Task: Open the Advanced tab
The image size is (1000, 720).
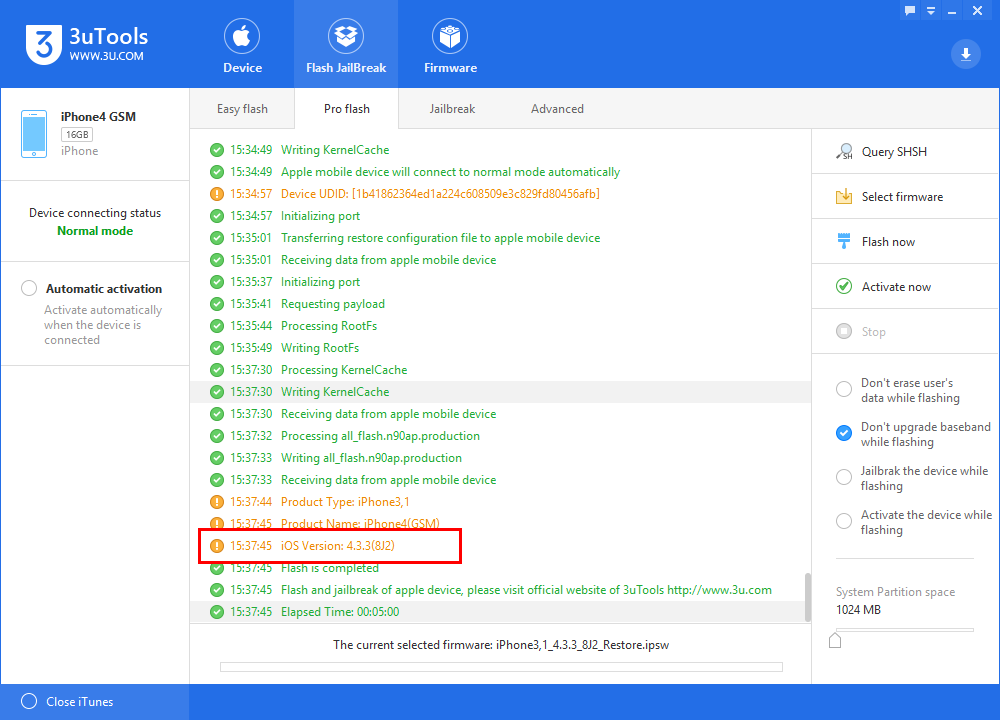Action: (x=557, y=109)
